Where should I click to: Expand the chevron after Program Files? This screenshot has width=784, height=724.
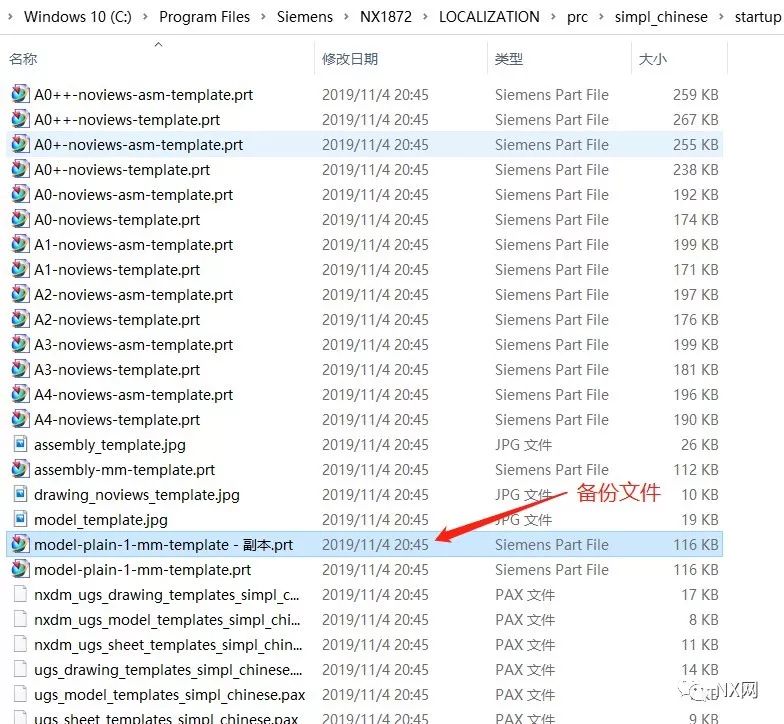coord(263,16)
